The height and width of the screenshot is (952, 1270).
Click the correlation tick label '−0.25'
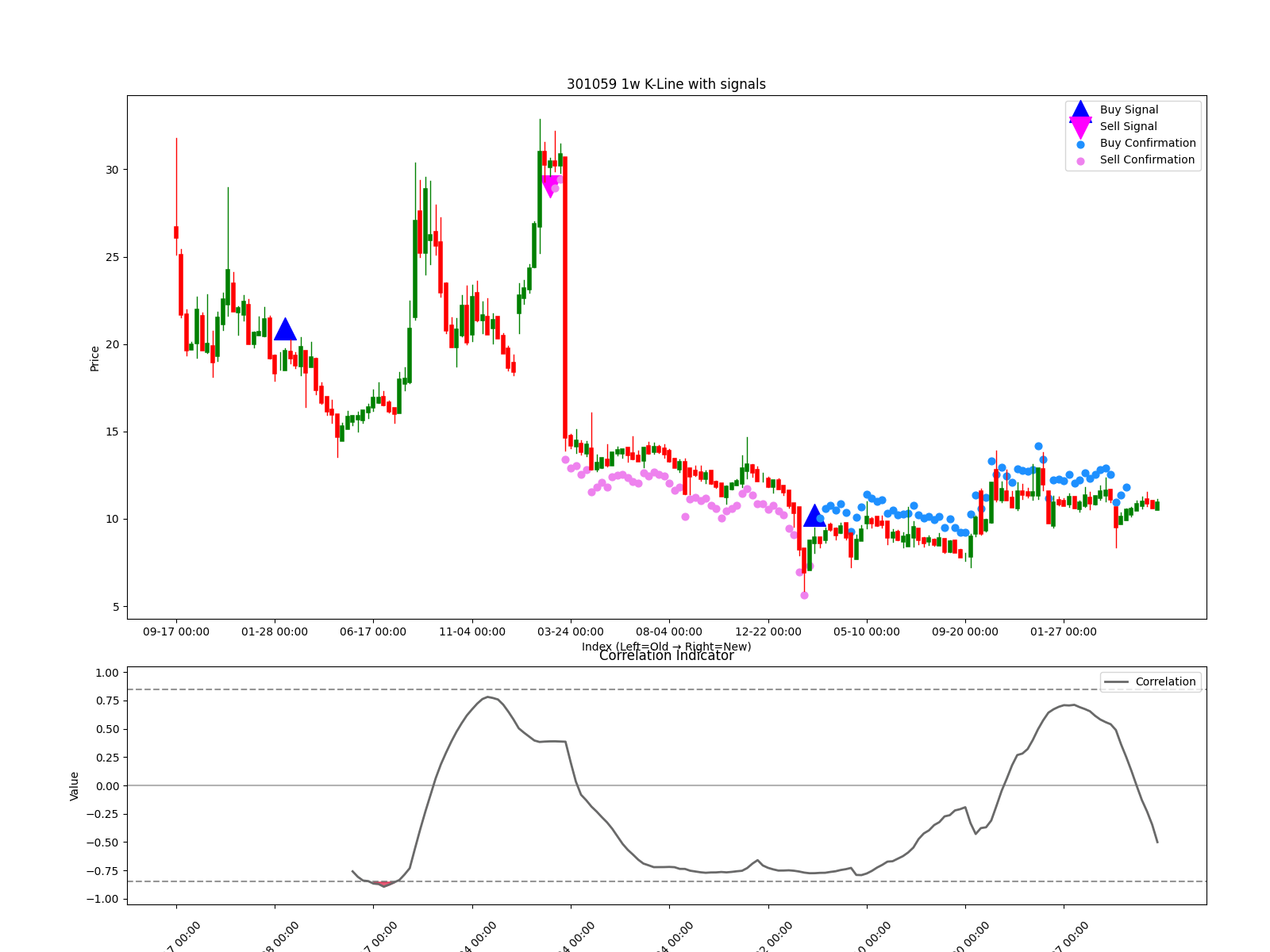103,814
